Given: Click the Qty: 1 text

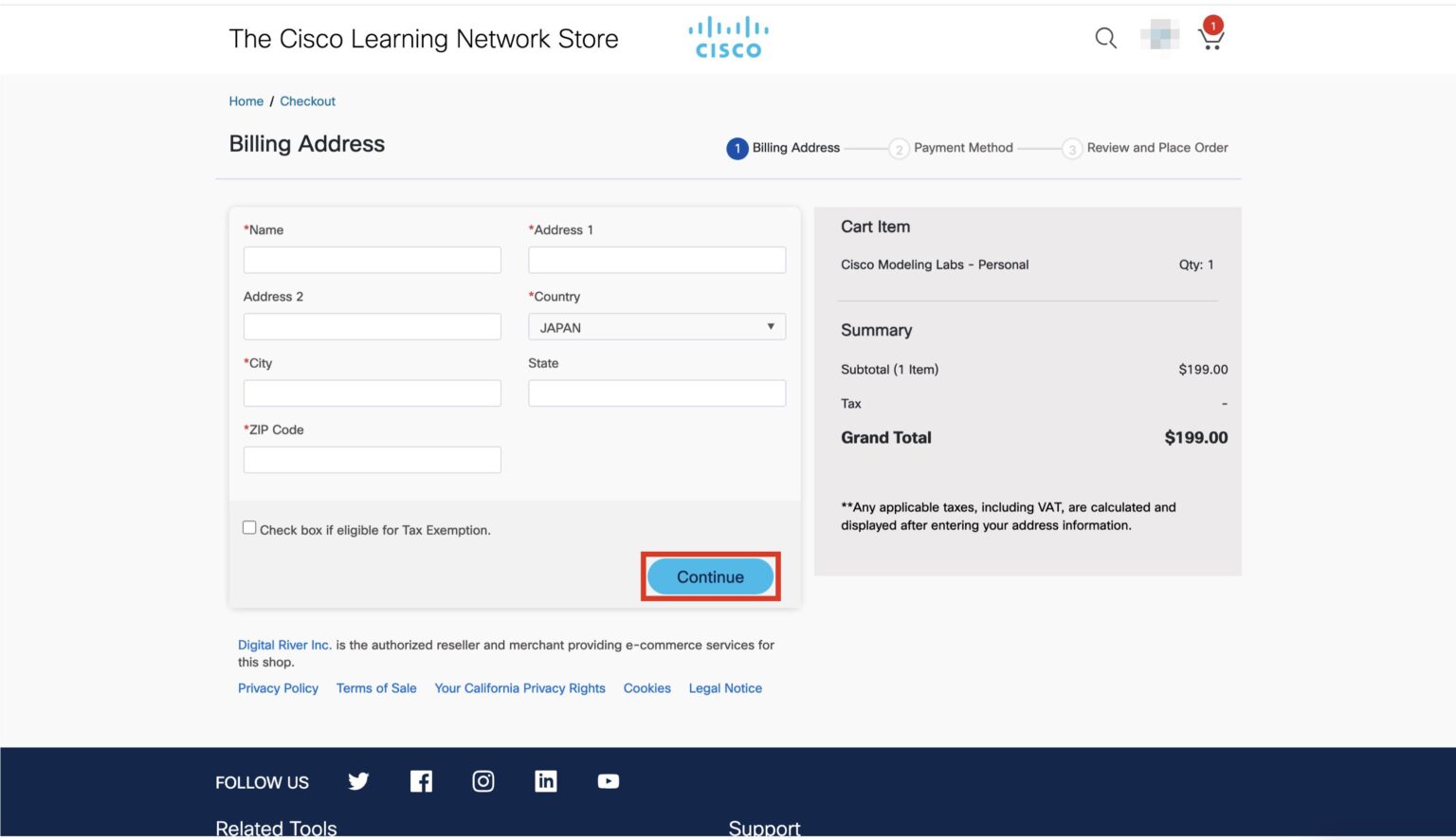Looking at the screenshot, I should [x=1196, y=265].
